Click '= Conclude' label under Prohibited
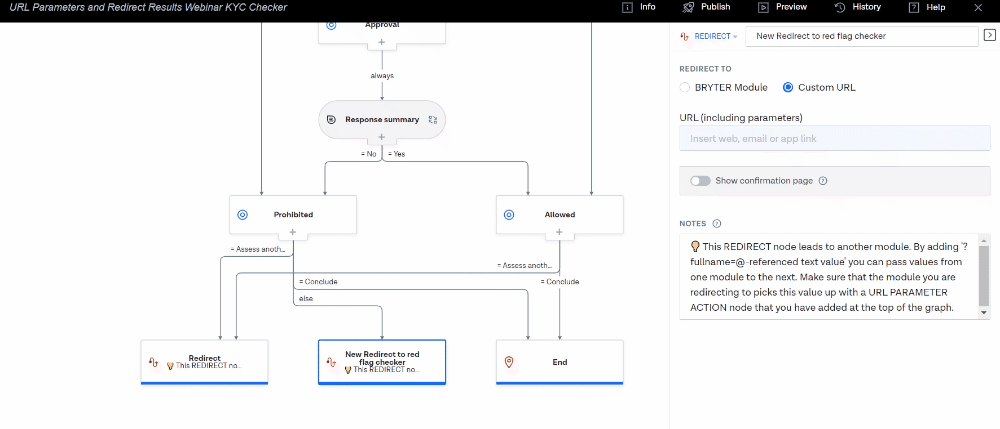1000x429 pixels. click(x=318, y=282)
